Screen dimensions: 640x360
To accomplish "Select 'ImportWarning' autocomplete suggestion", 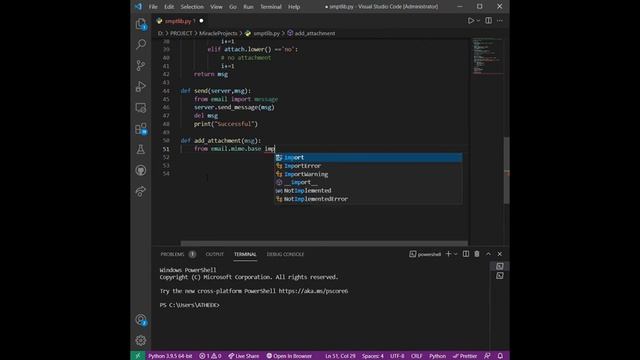I will click(x=368, y=174).
